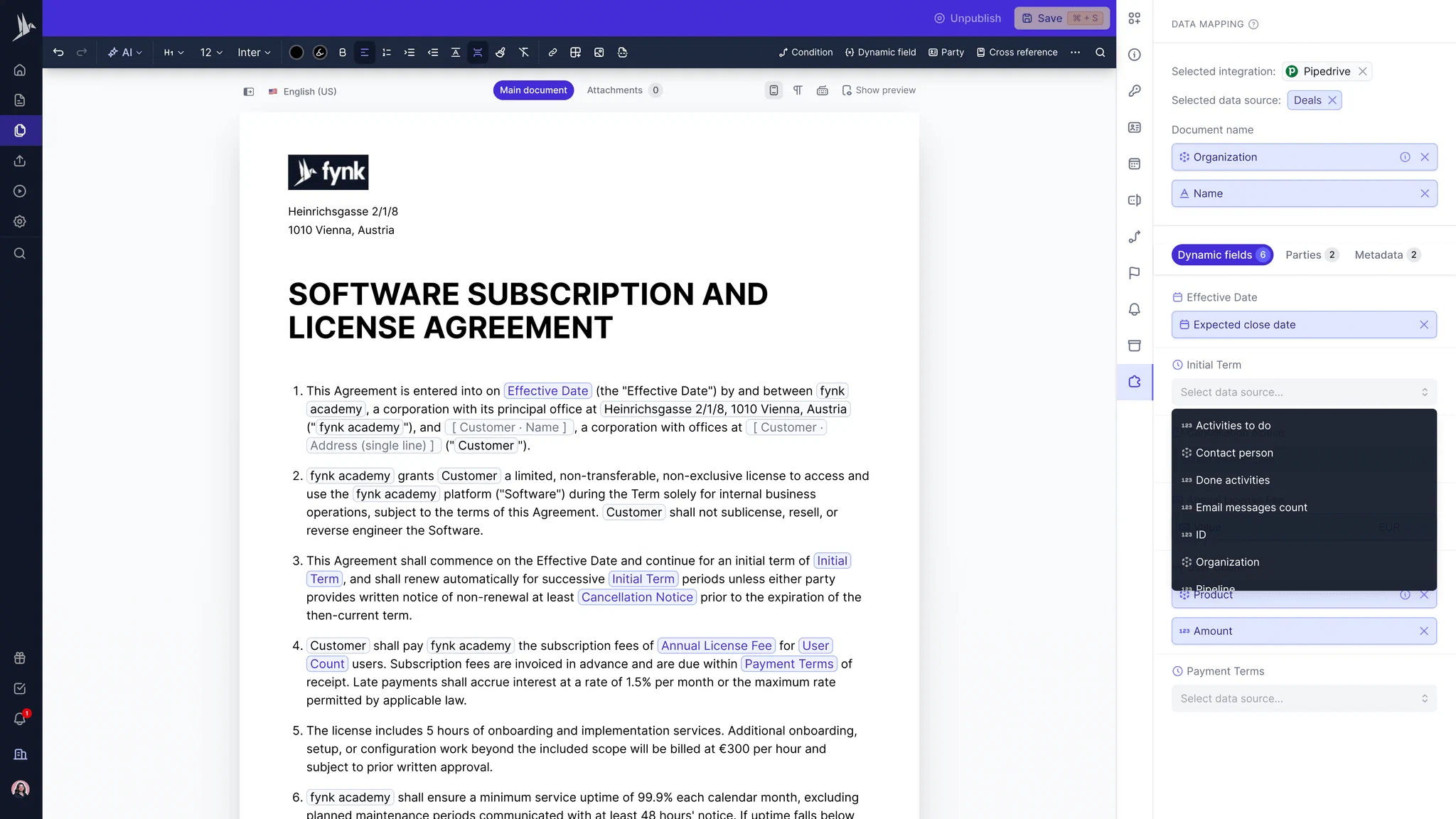Open the AI dropdown menu
Image resolution: width=1456 pixels, height=819 pixels.
click(125, 53)
